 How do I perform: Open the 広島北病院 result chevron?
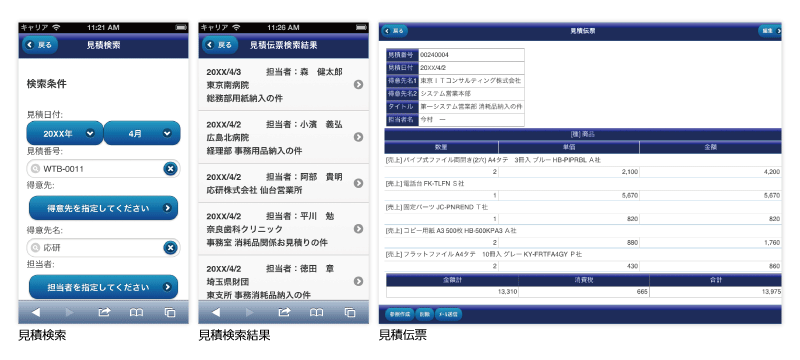click(x=358, y=137)
